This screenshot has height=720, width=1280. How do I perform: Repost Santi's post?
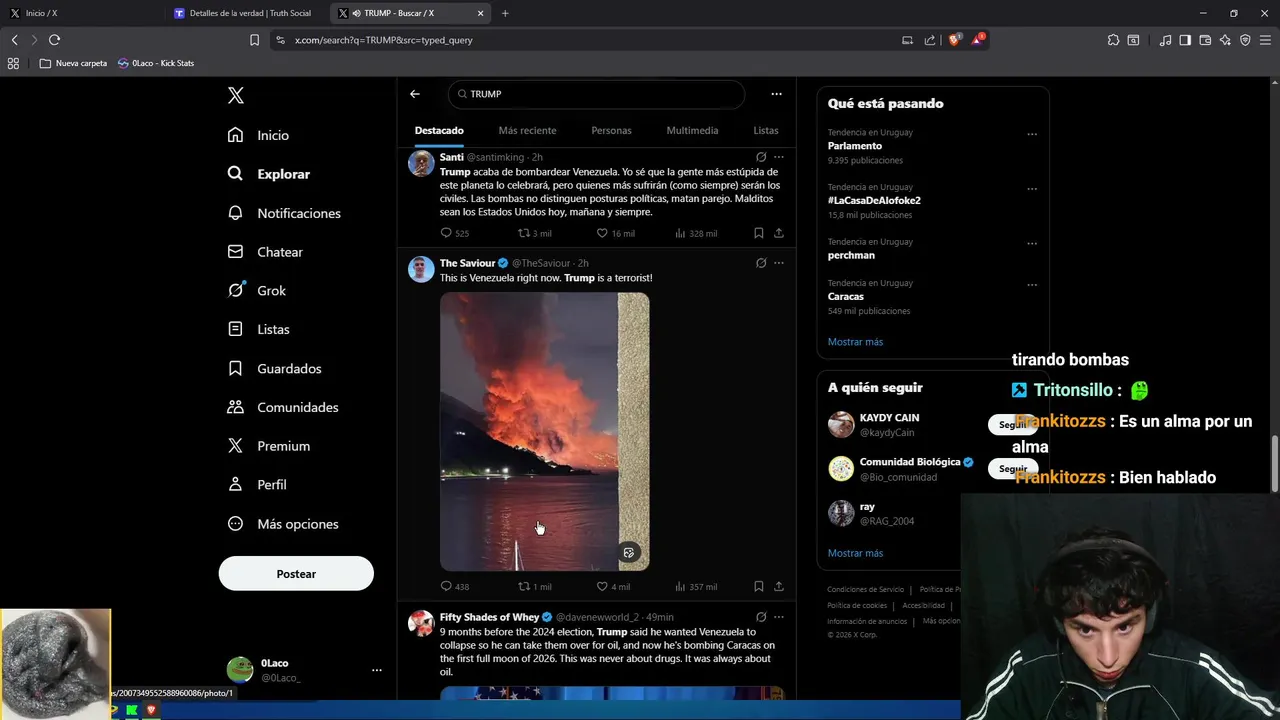(x=534, y=233)
